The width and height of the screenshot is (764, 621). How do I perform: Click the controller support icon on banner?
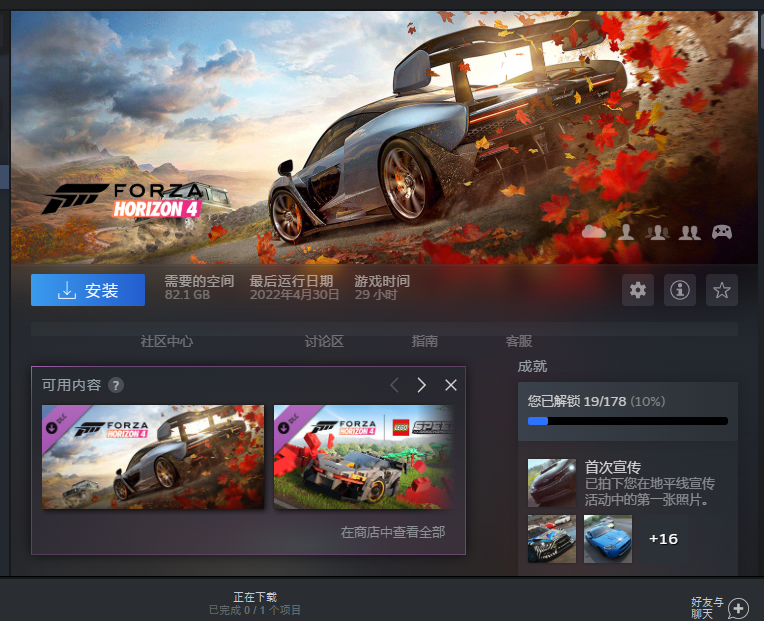pos(722,232)
